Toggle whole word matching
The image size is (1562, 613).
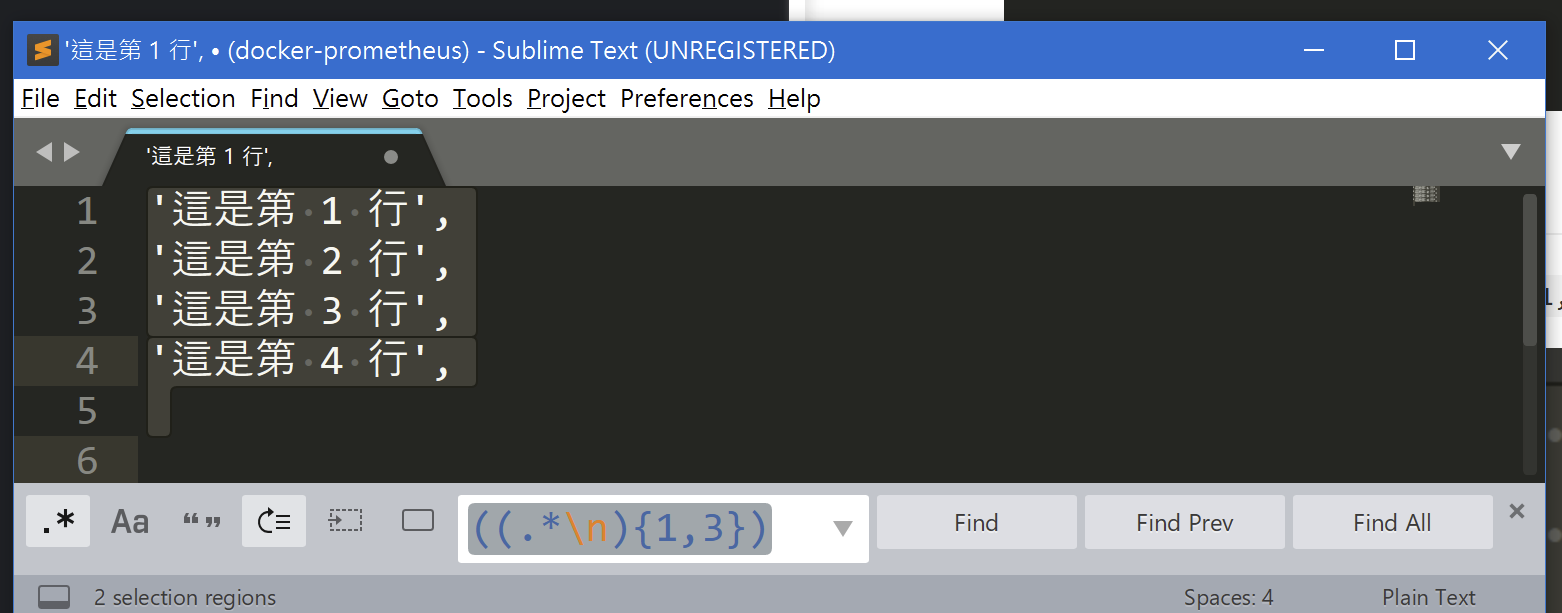click(202, 520)
